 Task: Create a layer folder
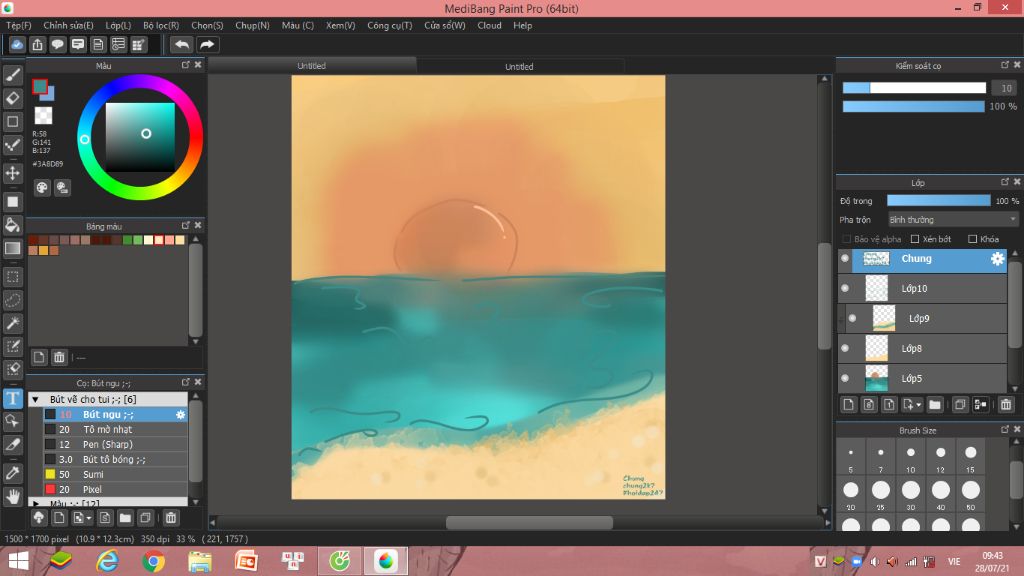click(x=935, y=405)
